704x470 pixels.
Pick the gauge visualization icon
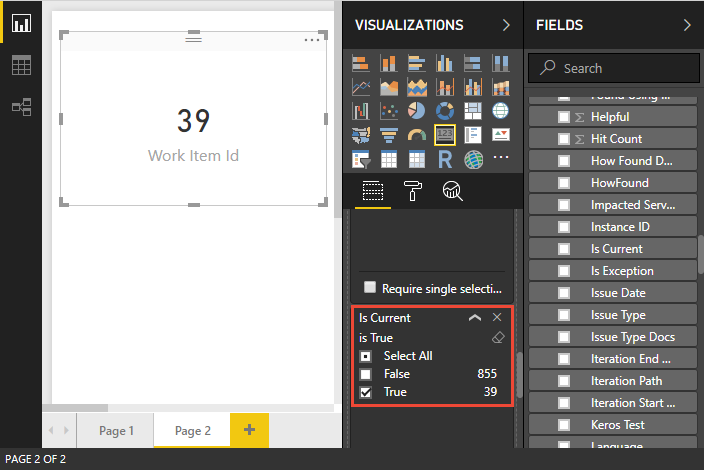pos(417,135)
